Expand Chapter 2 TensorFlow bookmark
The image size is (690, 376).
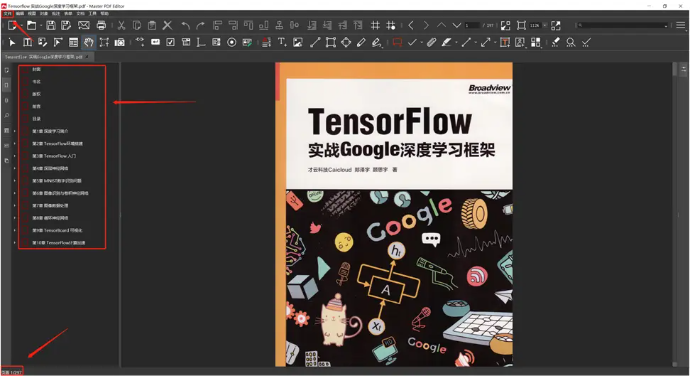pos(15,144)
